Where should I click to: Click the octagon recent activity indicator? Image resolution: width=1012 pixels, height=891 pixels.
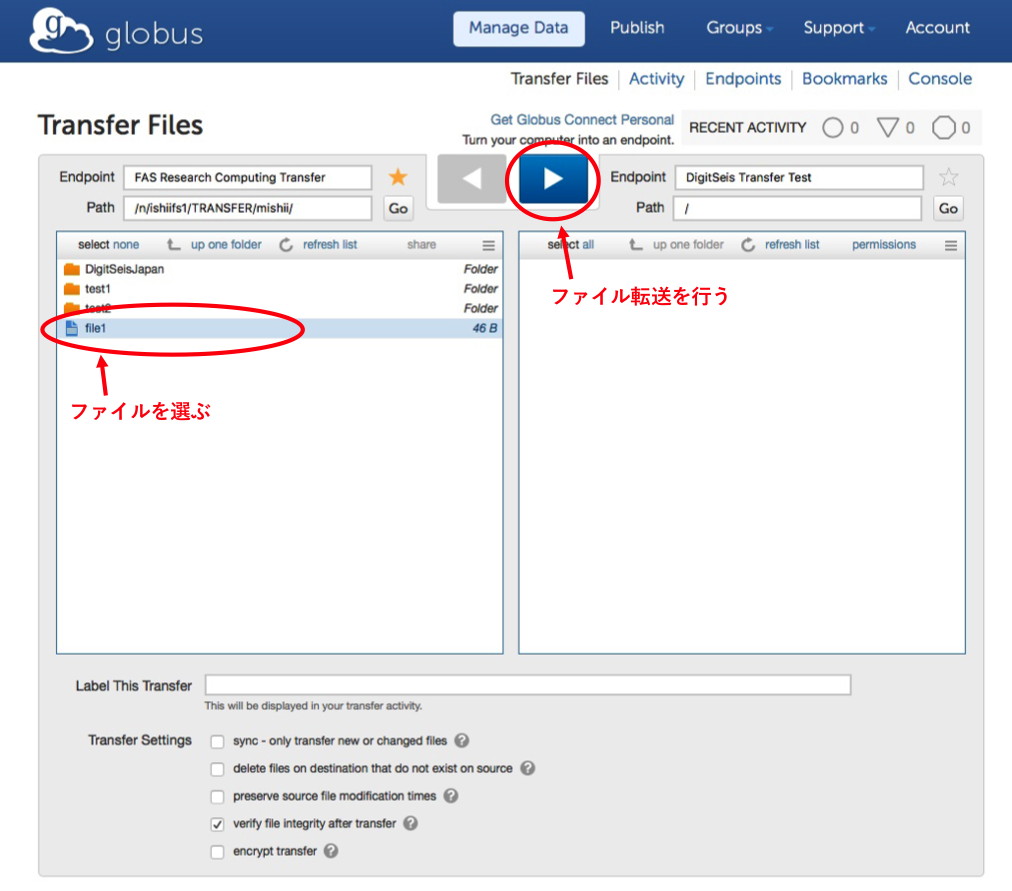pyautogui.click(x=944, y=128)
